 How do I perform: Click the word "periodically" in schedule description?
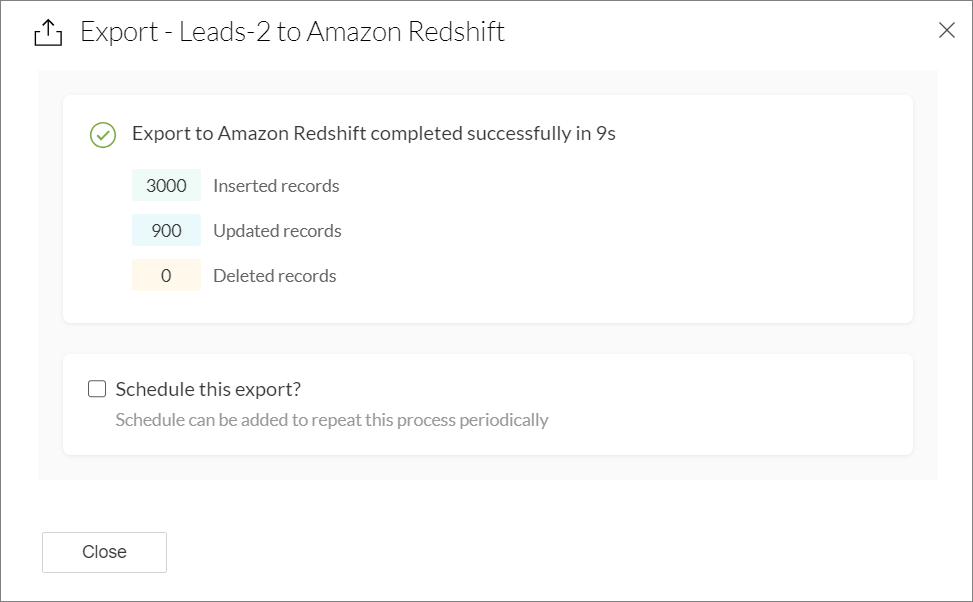(504, 420)
